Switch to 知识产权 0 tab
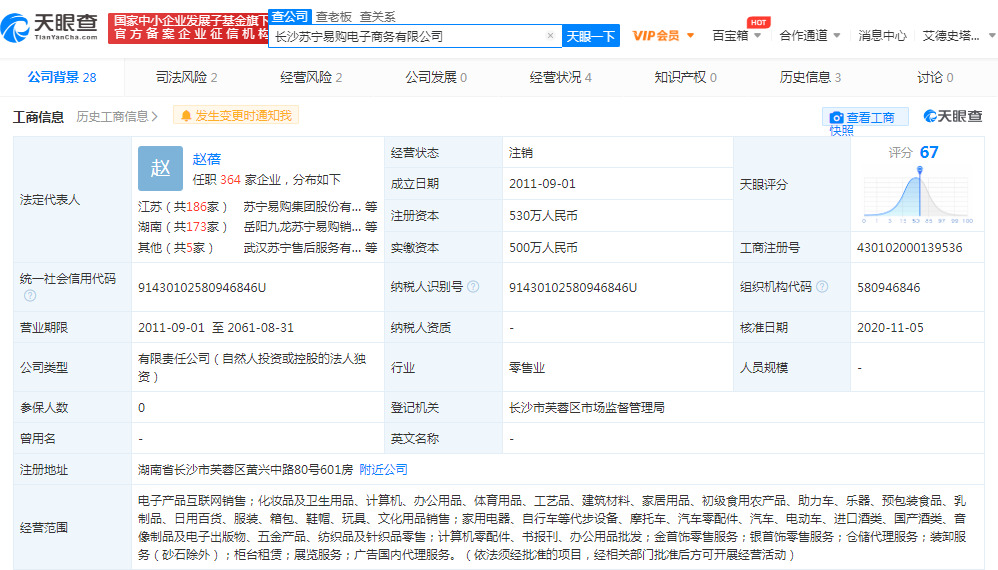 685,78
